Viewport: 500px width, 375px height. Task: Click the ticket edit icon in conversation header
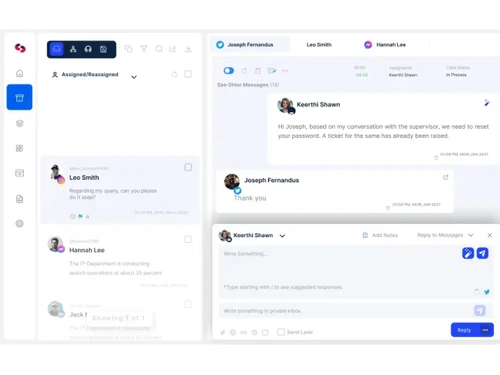[272, 71]
